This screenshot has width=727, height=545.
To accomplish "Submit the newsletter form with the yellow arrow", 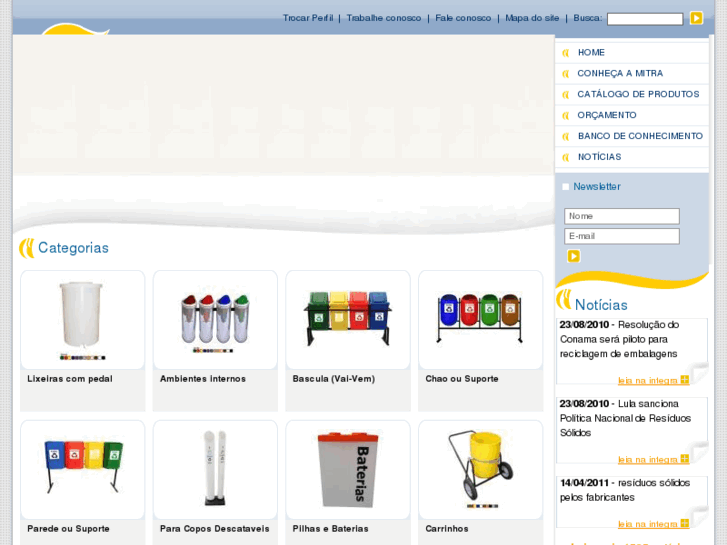I will coord(574,256).
